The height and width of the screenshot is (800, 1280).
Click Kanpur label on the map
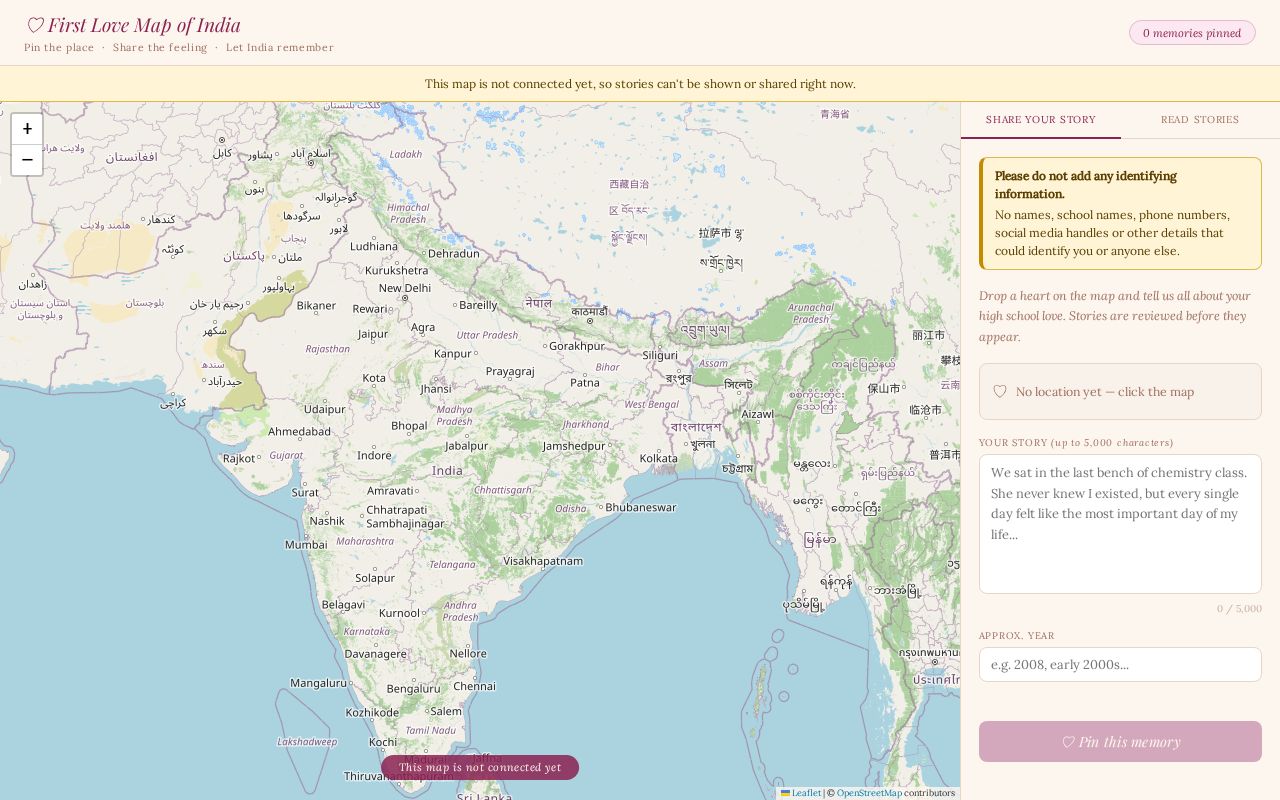point(453,353)
